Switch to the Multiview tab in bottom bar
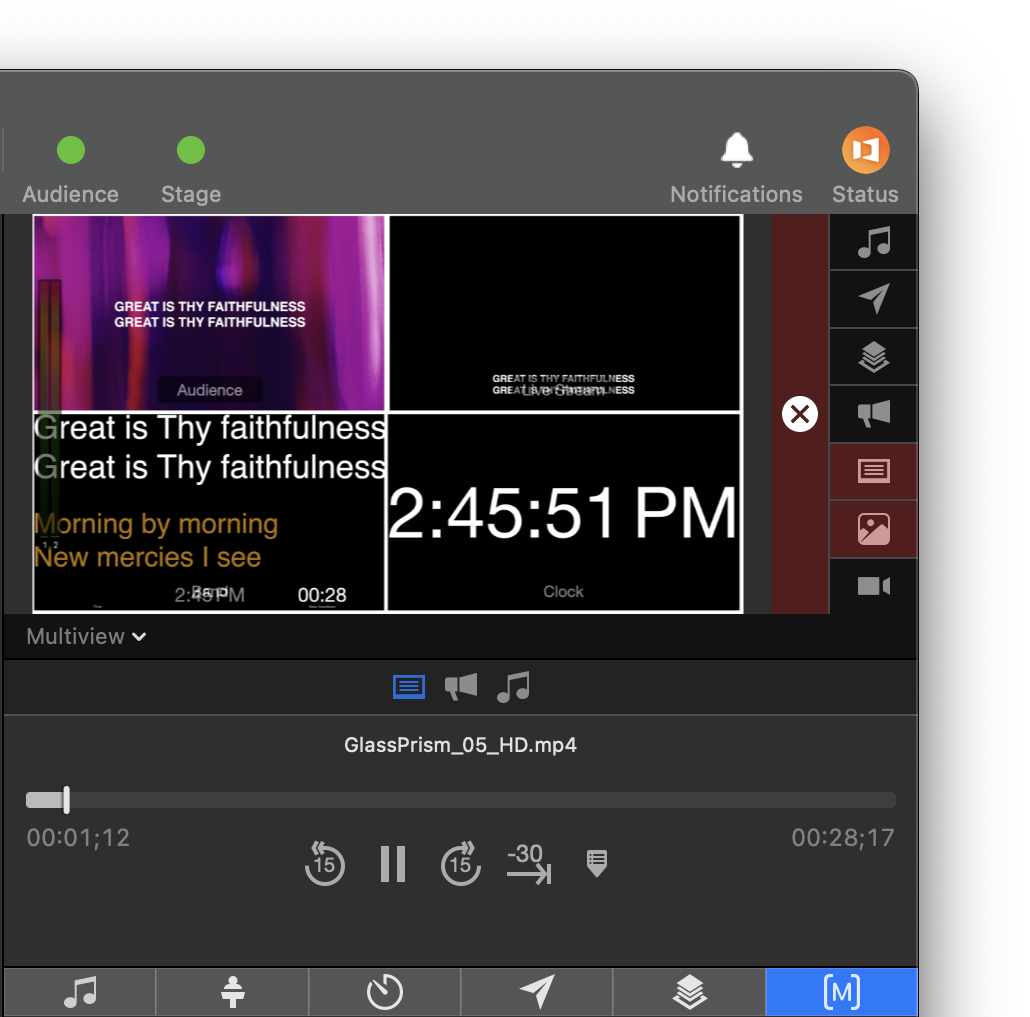 (840, 992)
